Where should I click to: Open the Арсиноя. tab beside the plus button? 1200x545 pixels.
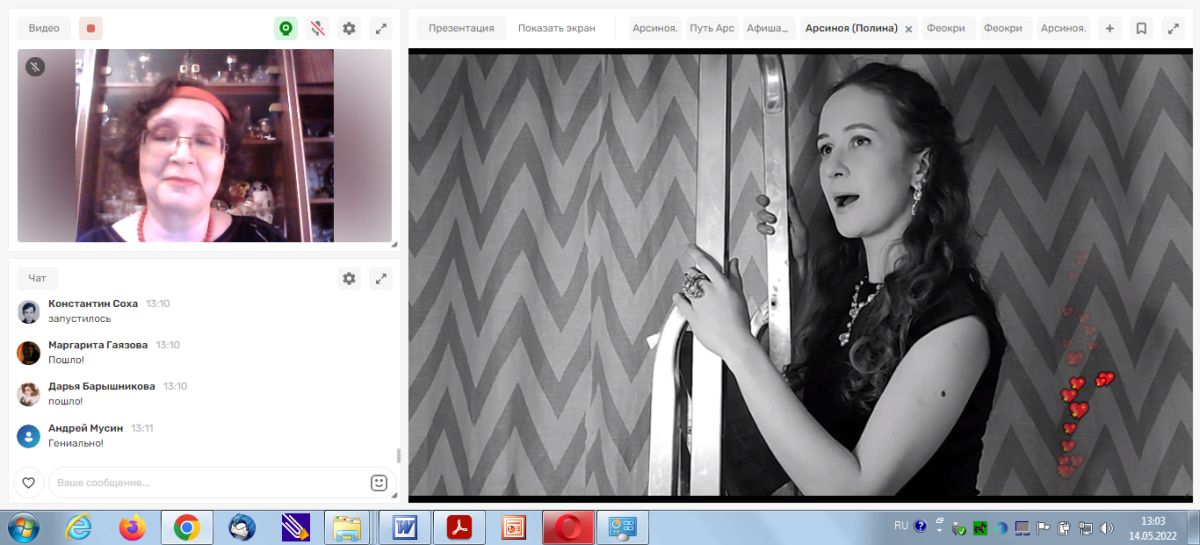(x=1063, y=28)
